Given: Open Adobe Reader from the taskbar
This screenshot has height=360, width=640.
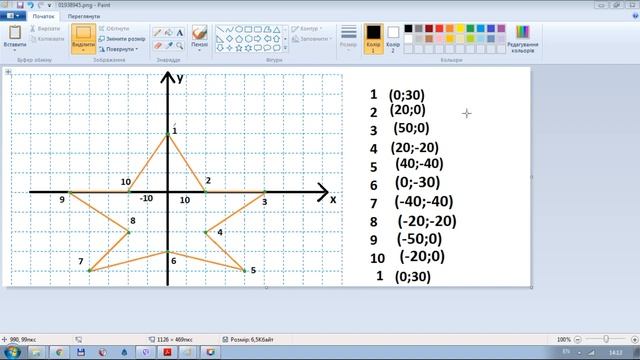Looking at the screenshot, I should coord(167,352).
